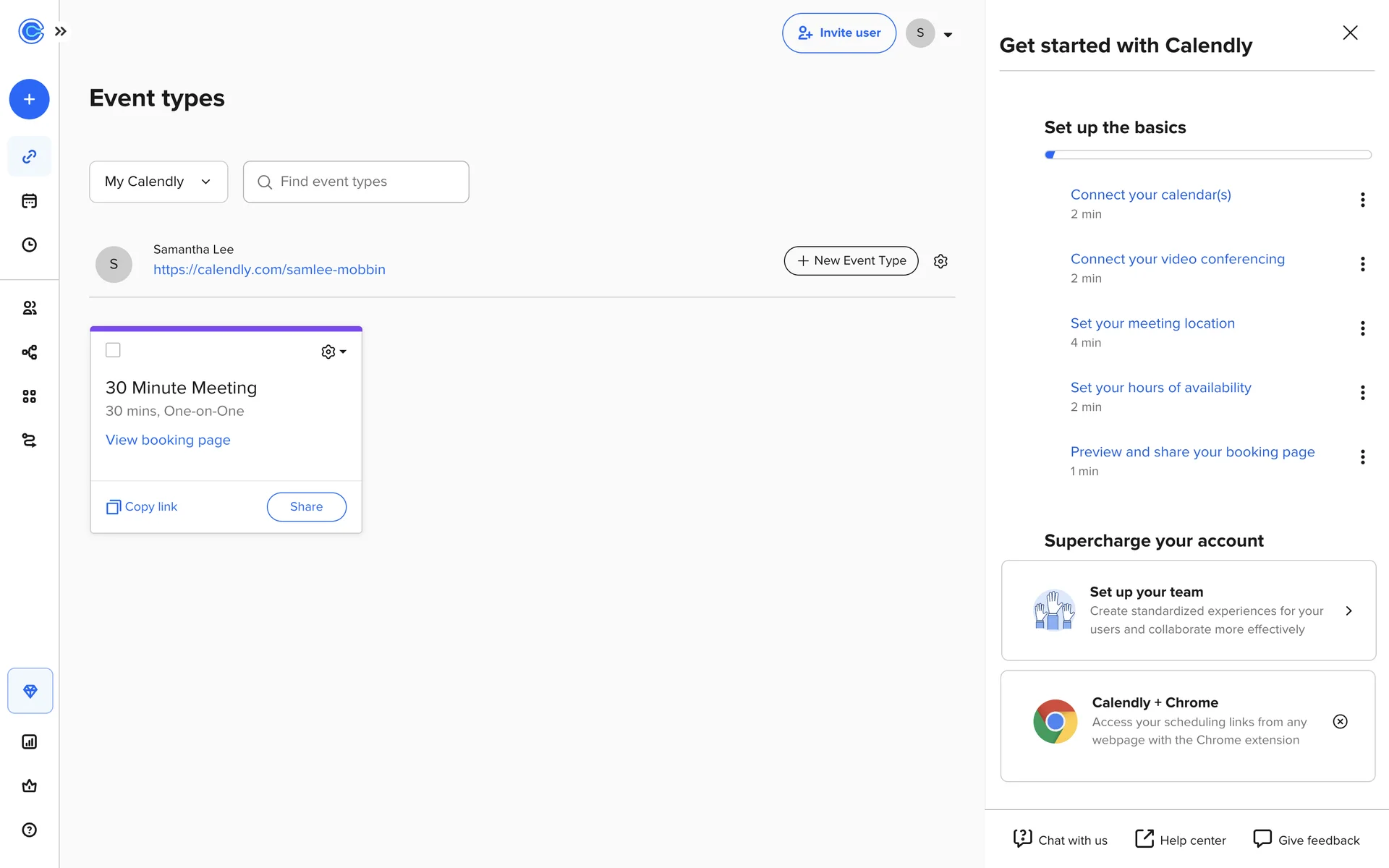This screenshot has width=1389, height=868.
Task: Expand the sidebar with double-chevron
Action: (61, 31)
